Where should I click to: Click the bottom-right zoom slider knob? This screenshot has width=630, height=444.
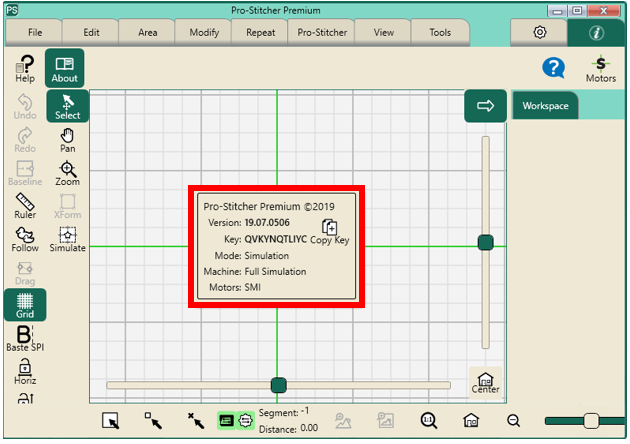pyautogui.click(x=591, y=421)
